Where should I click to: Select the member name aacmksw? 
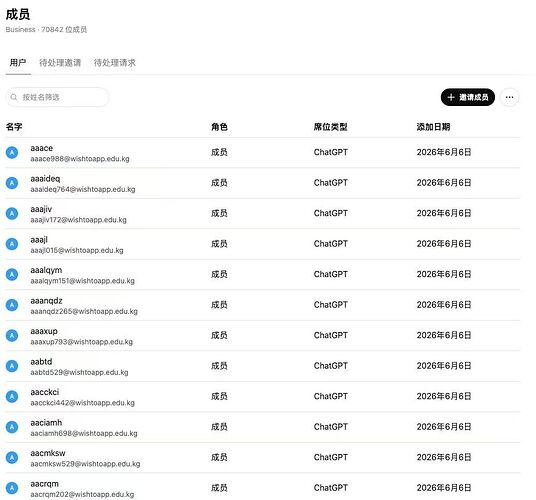[x=48, y=453]
